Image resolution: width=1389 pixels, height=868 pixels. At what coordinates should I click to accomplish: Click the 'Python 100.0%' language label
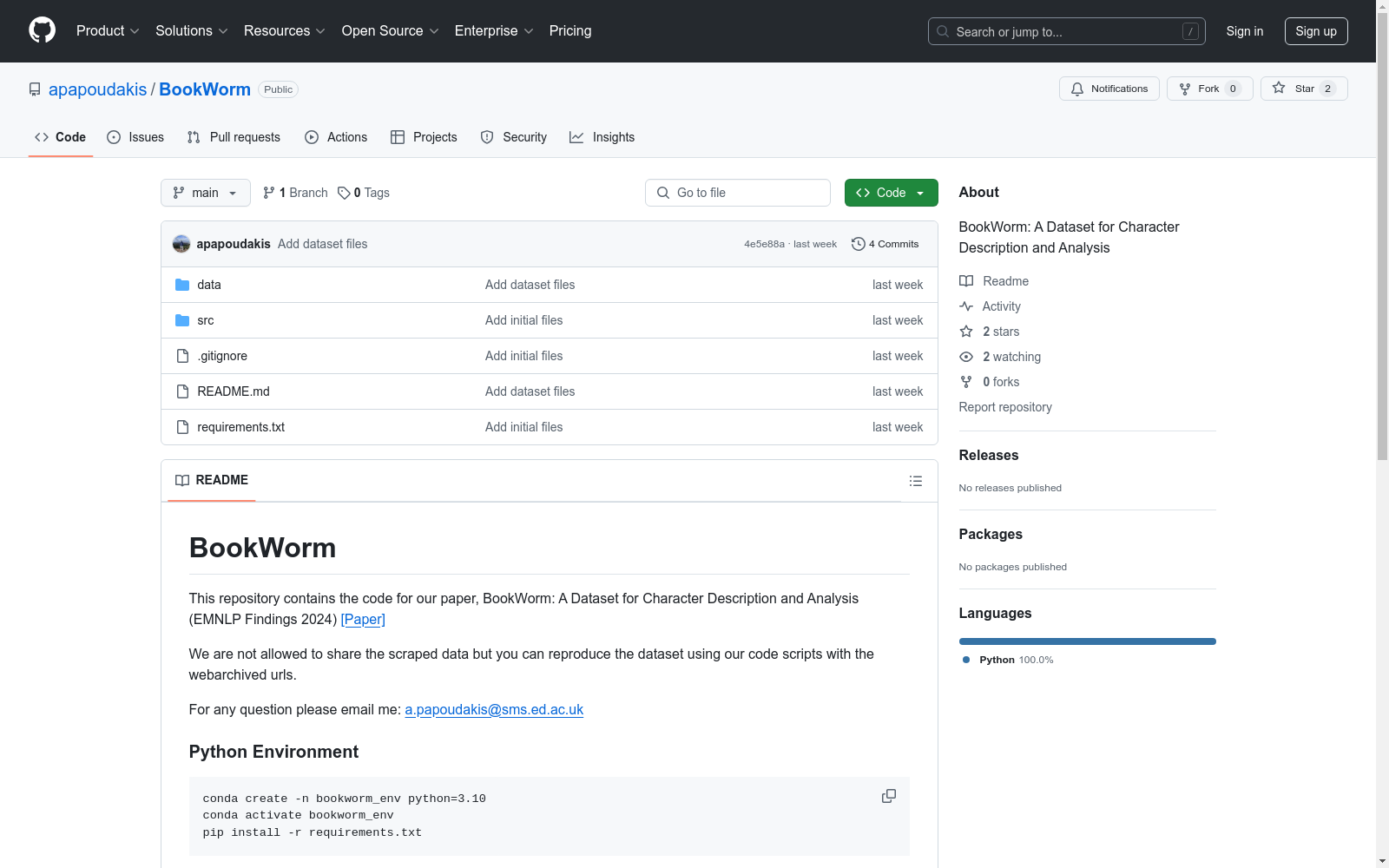pos(1017,660)
